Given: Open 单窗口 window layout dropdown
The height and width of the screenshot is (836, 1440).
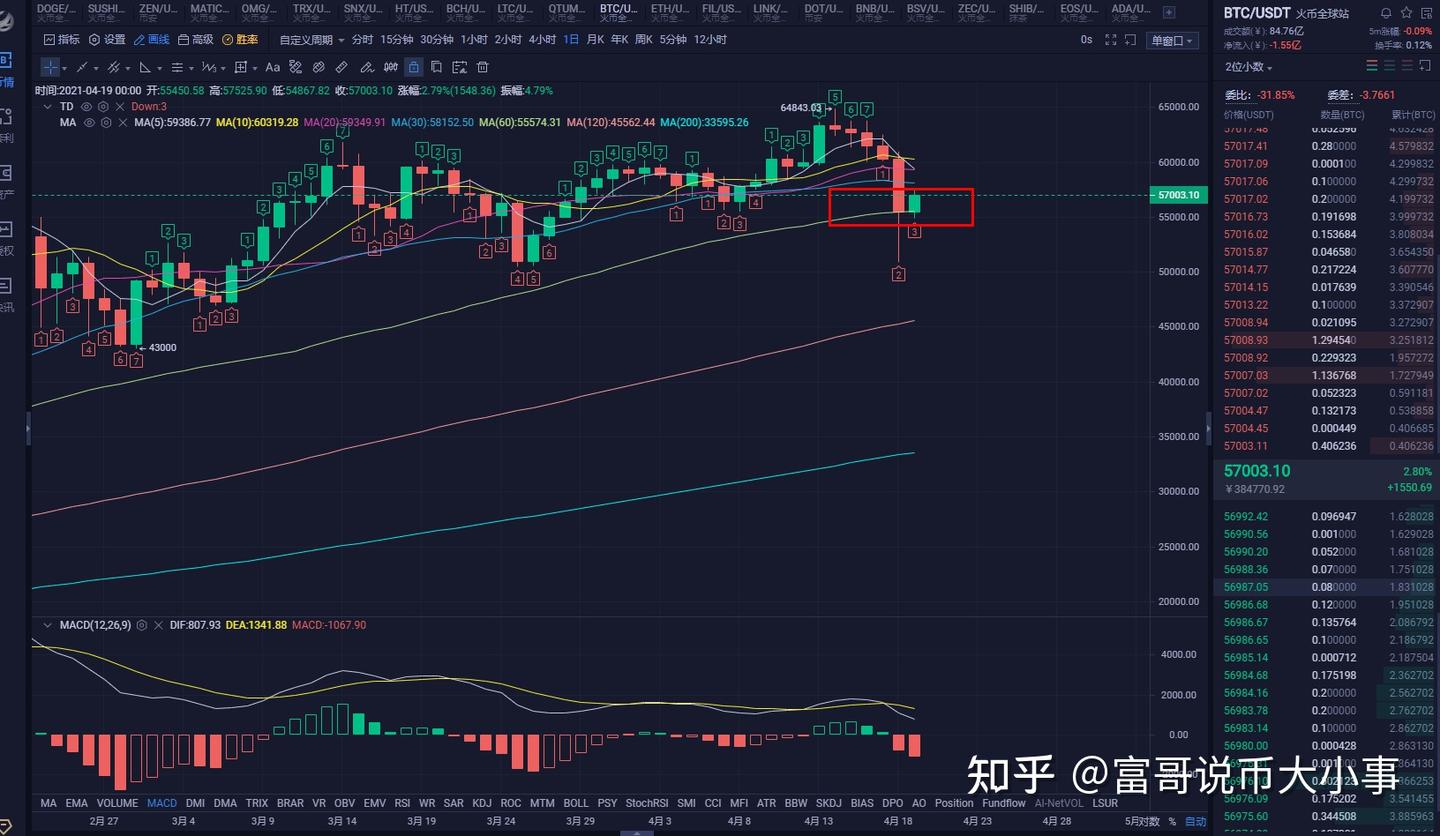Looking at the screenshot, I should tap(1172, 40).
